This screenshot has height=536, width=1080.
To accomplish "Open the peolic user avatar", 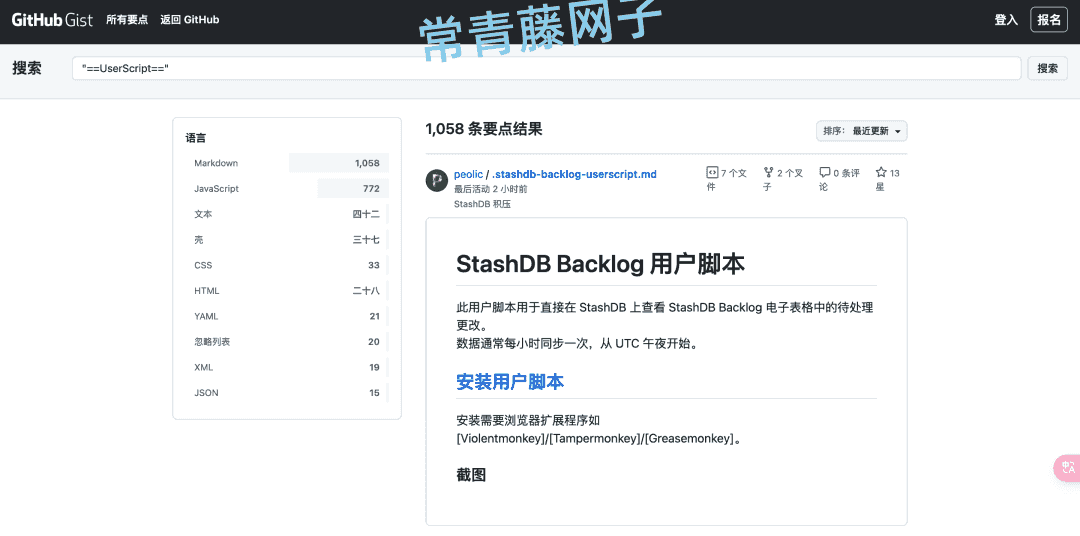I will pyautogui.click(x=437, y=181).
